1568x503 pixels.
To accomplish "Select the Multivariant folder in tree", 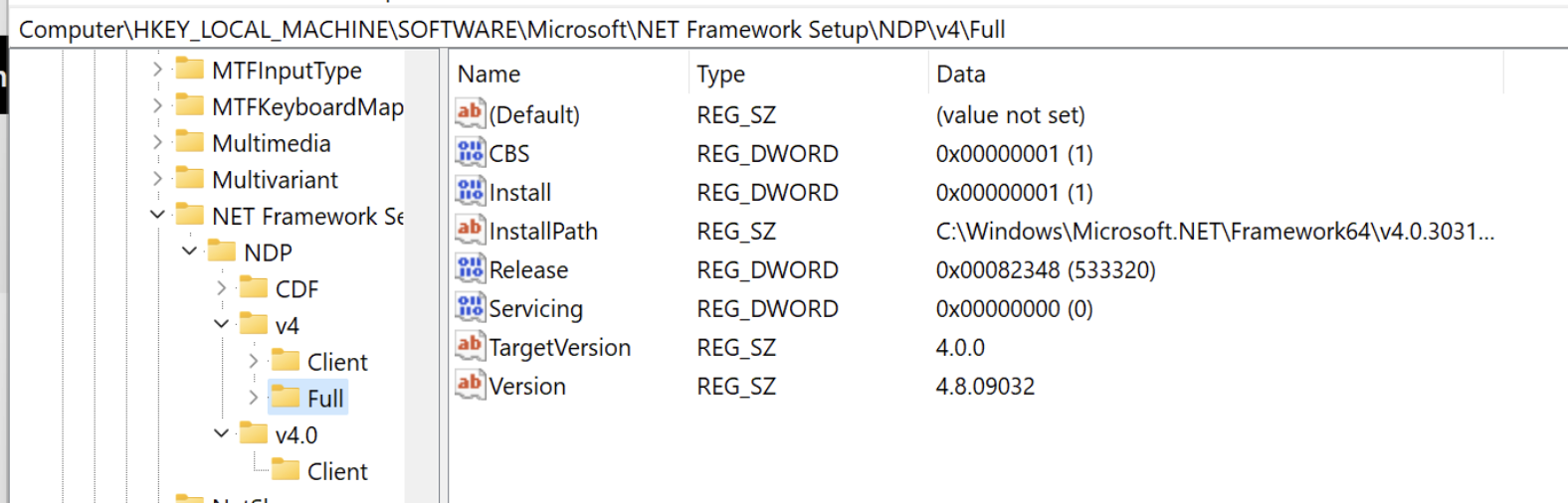I will pos(275,180).
